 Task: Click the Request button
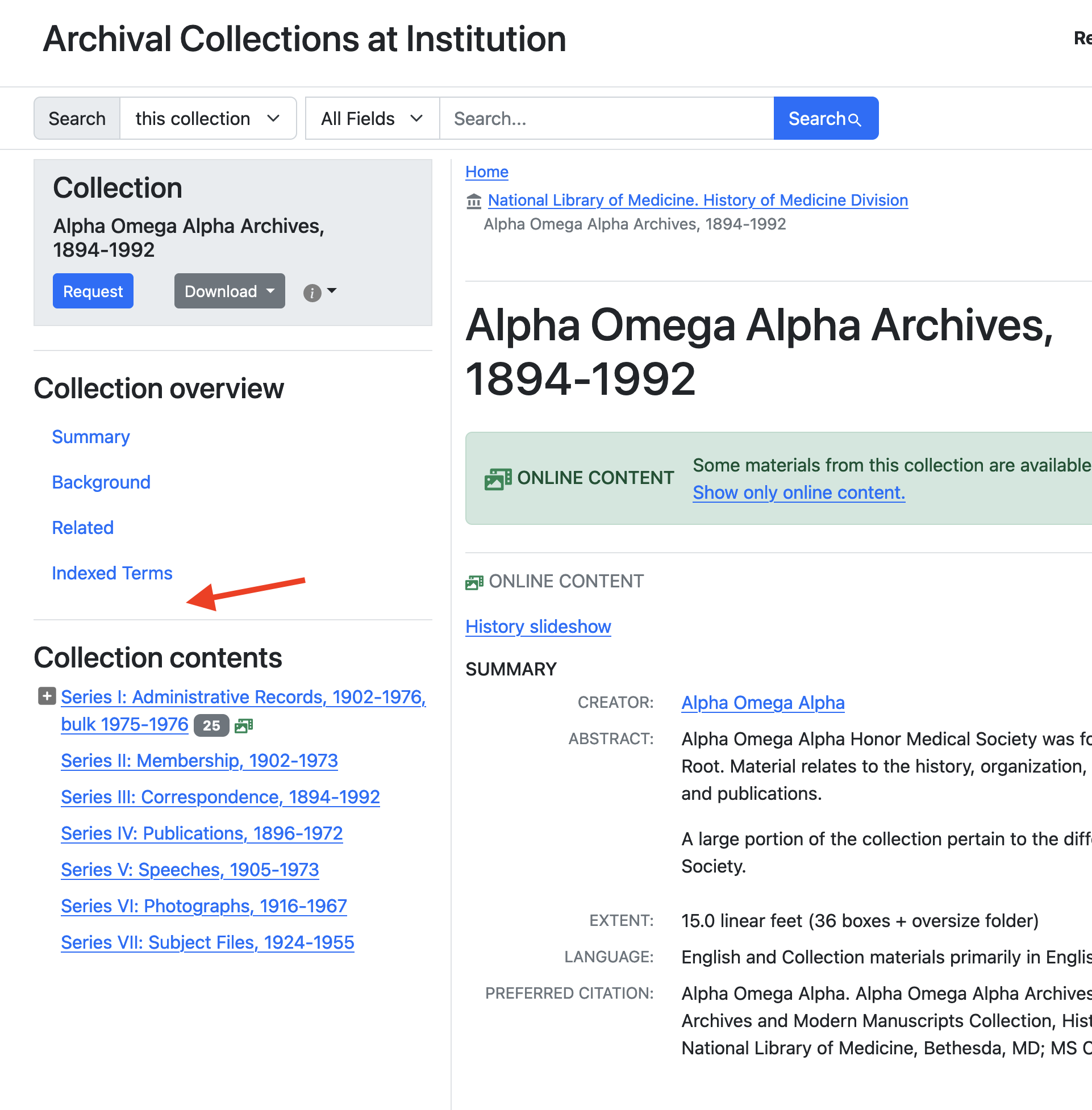(x=93, y=291)
